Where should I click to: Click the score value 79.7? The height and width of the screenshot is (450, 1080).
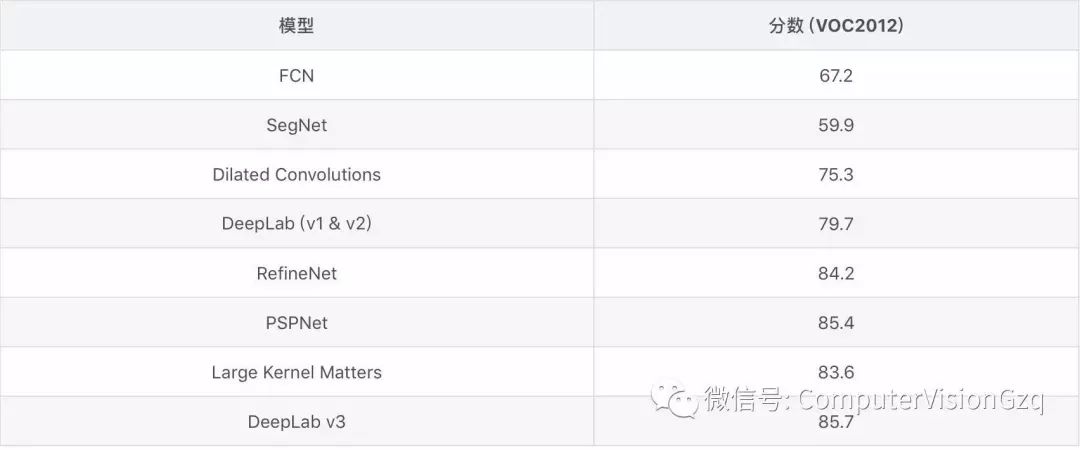pos(835,224)
